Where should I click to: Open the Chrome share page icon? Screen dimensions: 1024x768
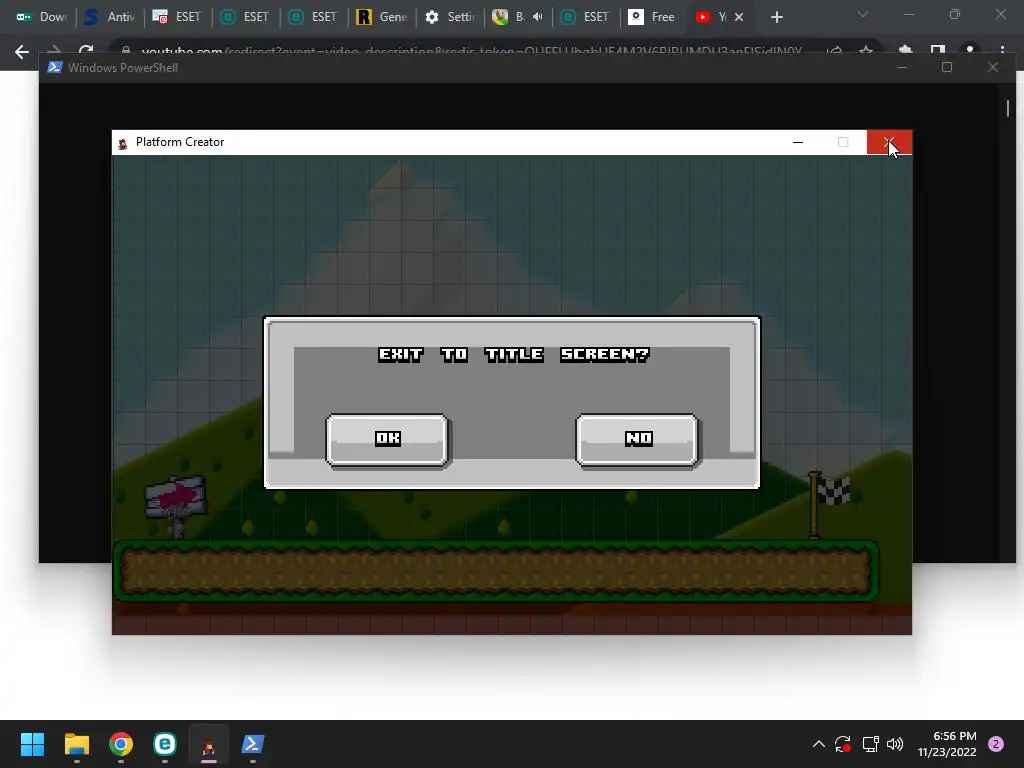[x=834, y=51]
